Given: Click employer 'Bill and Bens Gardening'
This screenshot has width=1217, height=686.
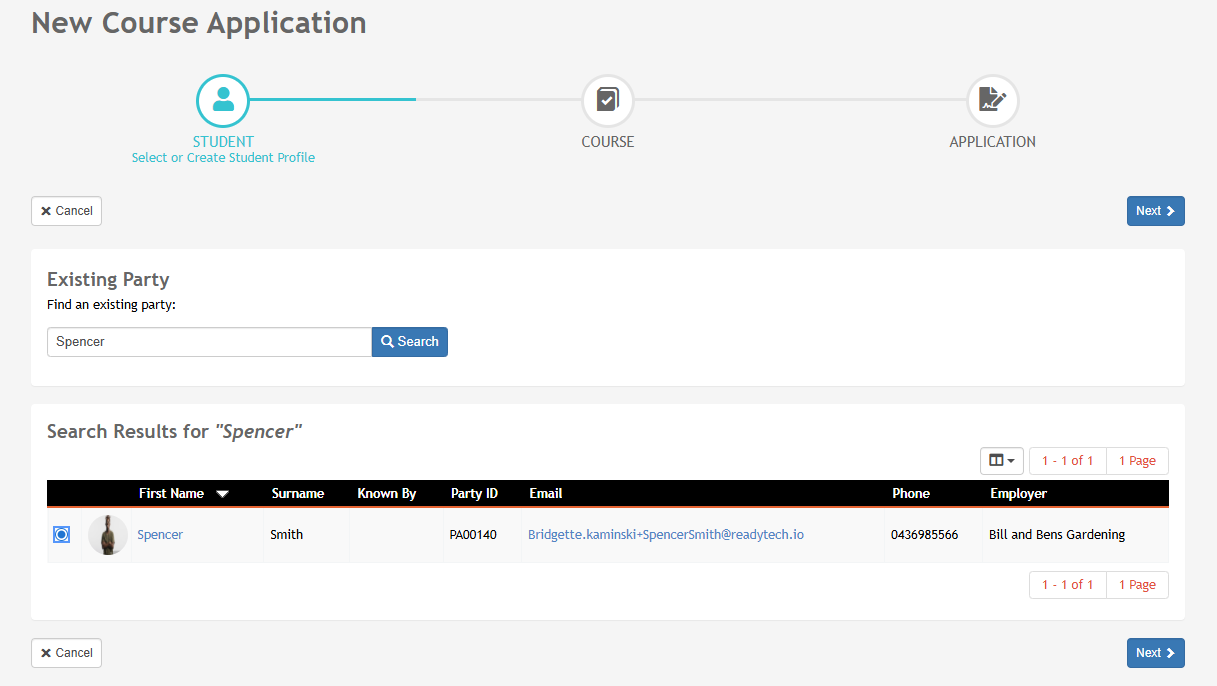Looking at the screenshot, I should coord(1057,535).
